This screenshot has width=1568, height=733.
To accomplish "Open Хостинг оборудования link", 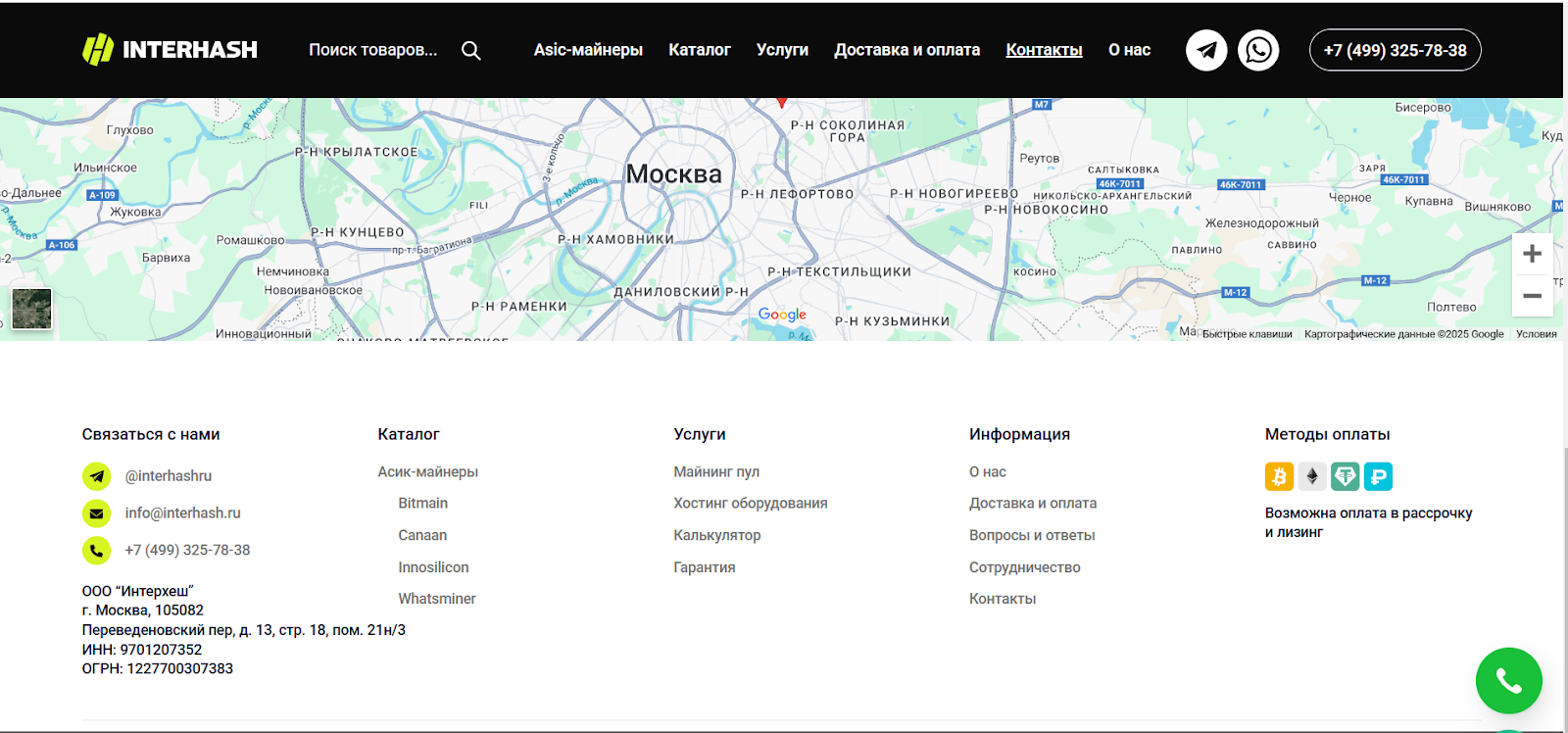I will pos(751,504).
